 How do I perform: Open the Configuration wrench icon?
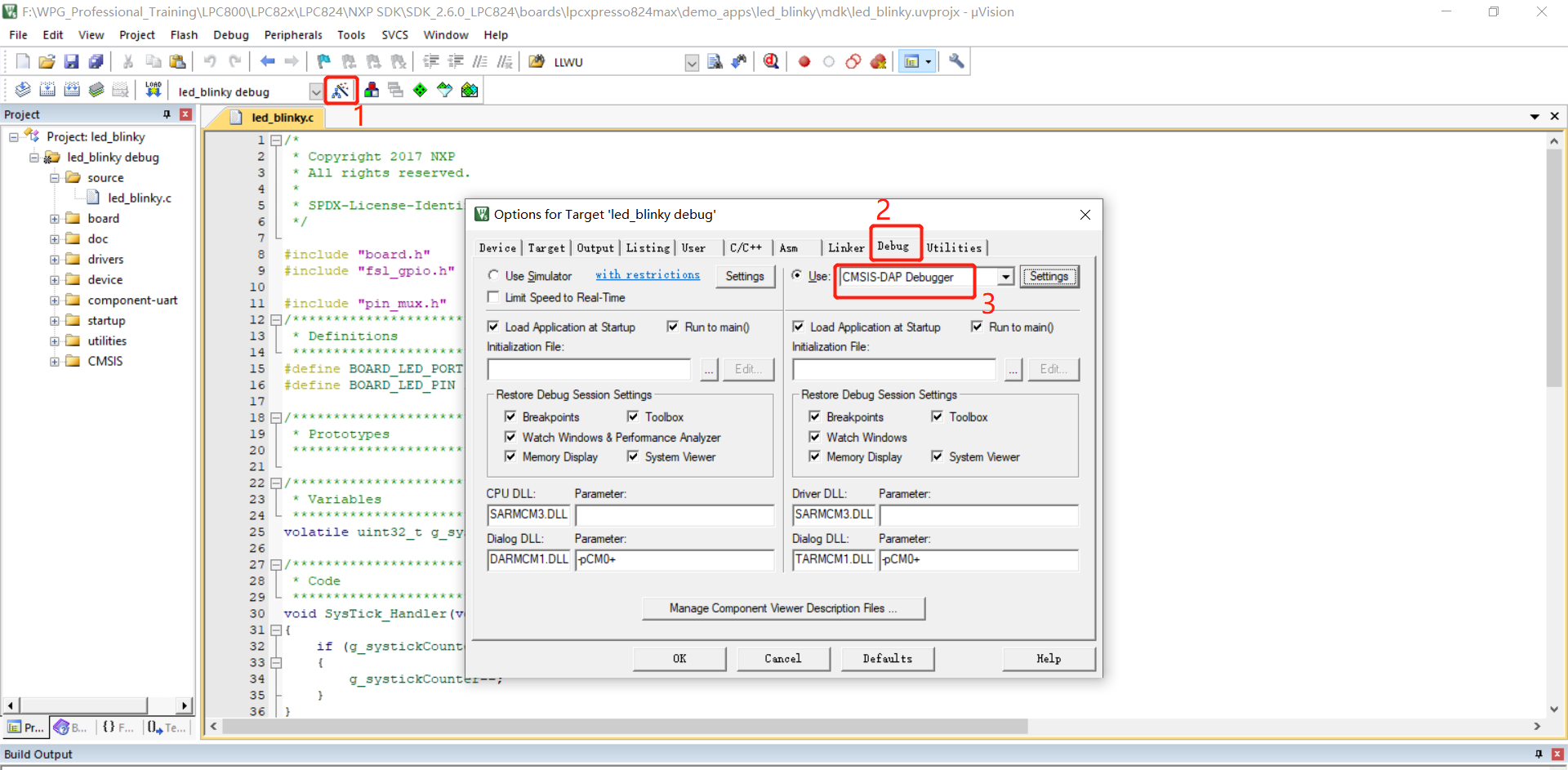click(x=956, y=61)
